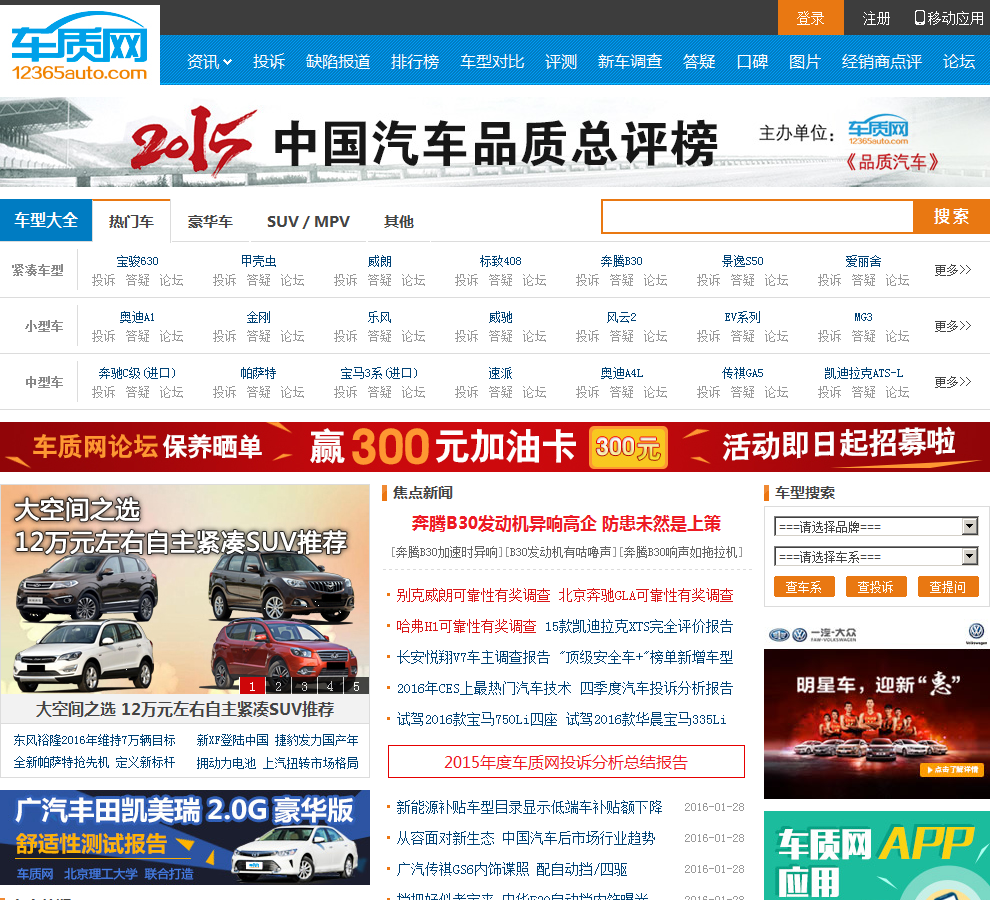Viewport: 990px width, 900px height.
Task: Select slide 1 in the carousel
Action: (252, 686)
